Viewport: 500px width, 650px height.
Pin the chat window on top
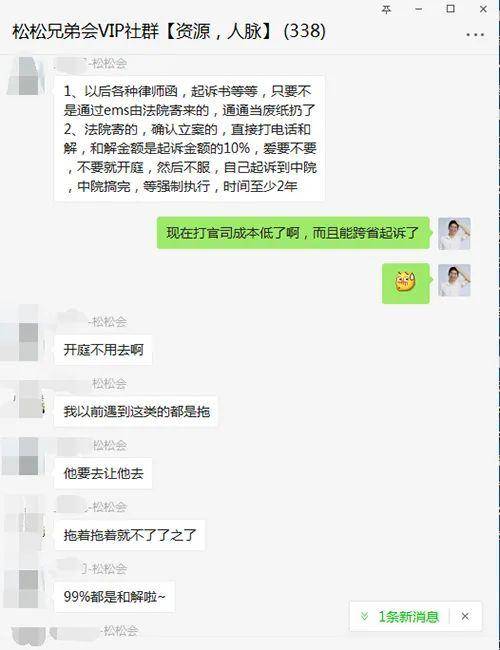coord(386,9)
